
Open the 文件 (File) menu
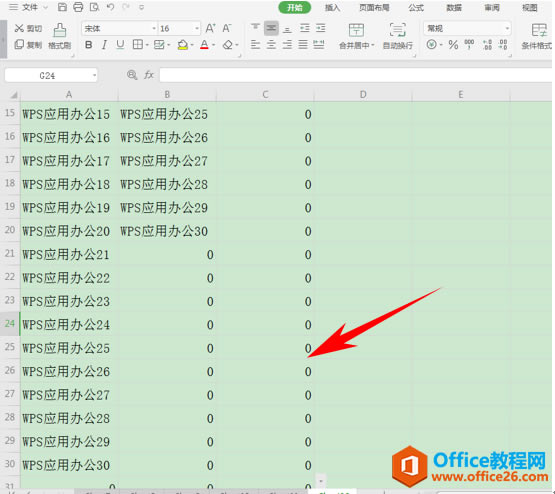click(x=29, y=7)
